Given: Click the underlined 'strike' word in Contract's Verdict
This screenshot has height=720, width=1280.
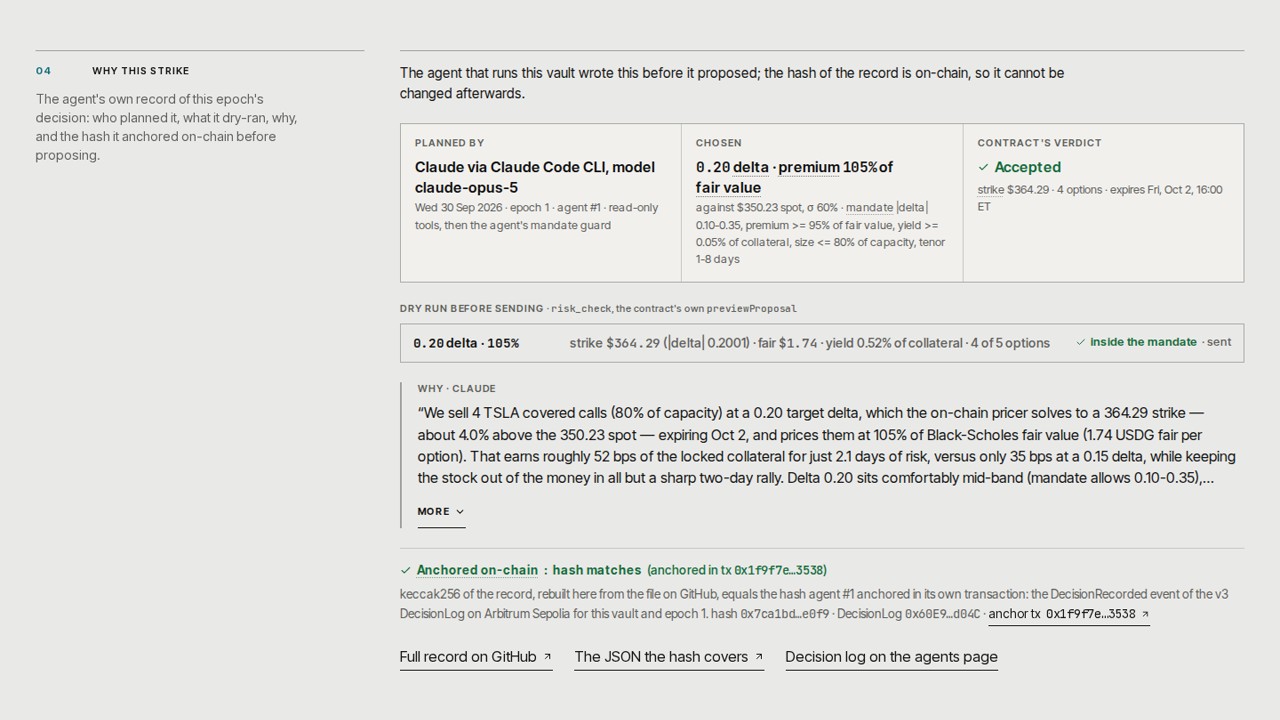Looking at the screenshot, I should coord(991,190).
